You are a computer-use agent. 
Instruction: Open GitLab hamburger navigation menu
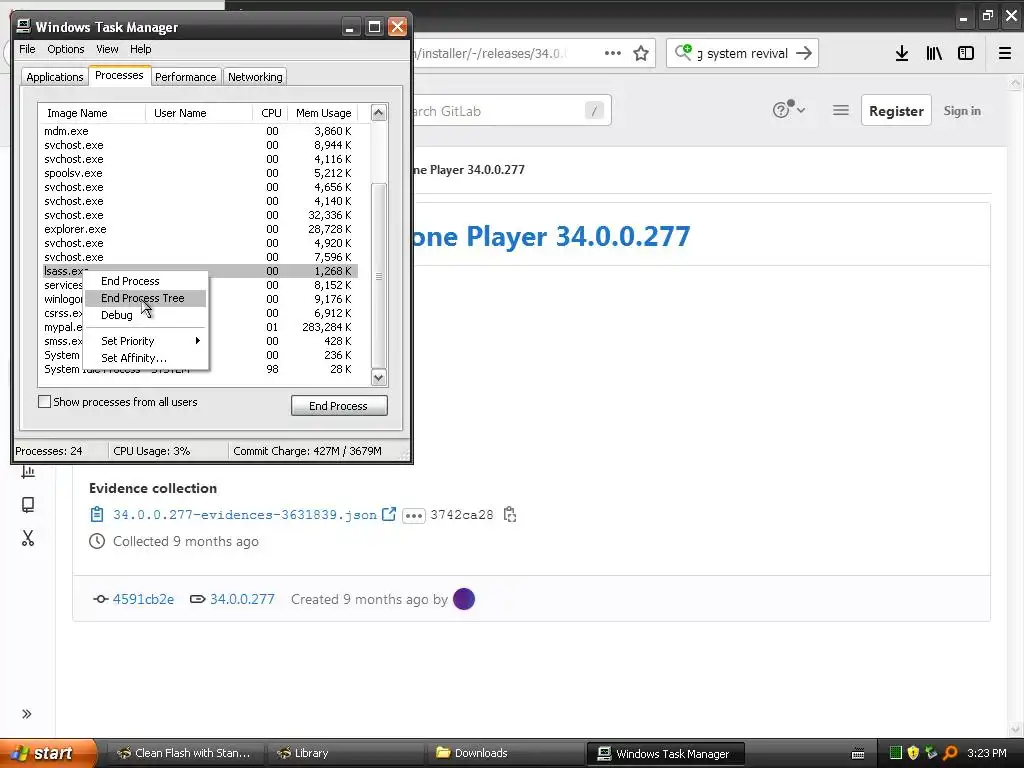[x=840, y=110]
